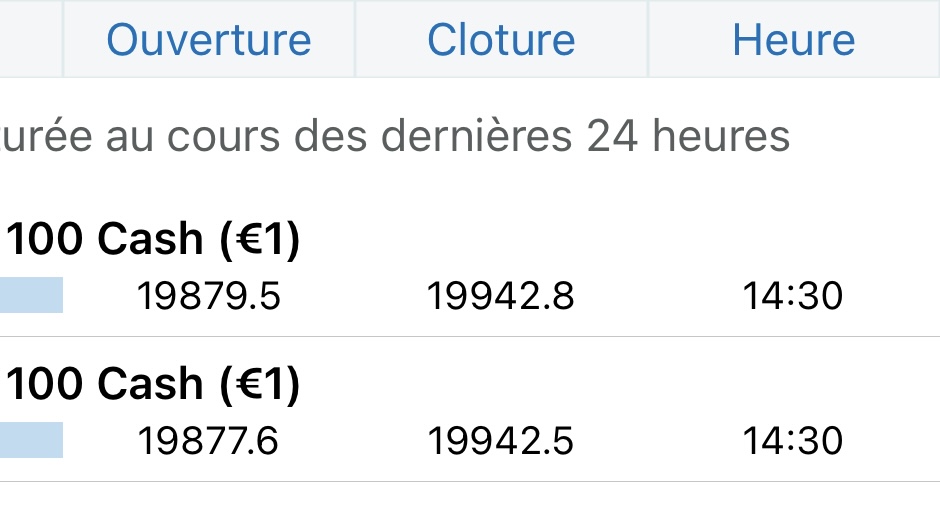The width and height of the screenshot is (940, 505).
Task: Click the second row's 14:30 time
Action: point(793,440)
